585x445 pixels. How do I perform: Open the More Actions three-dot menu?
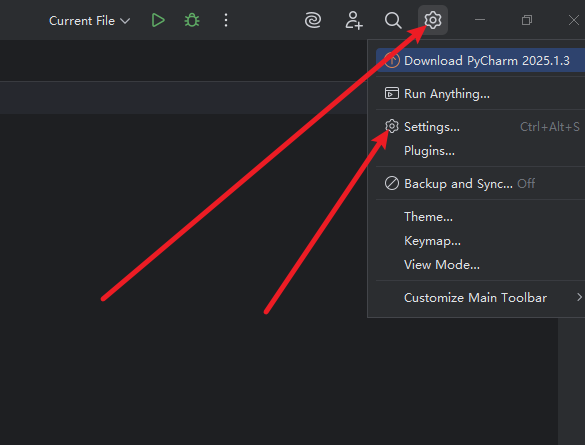226,20
